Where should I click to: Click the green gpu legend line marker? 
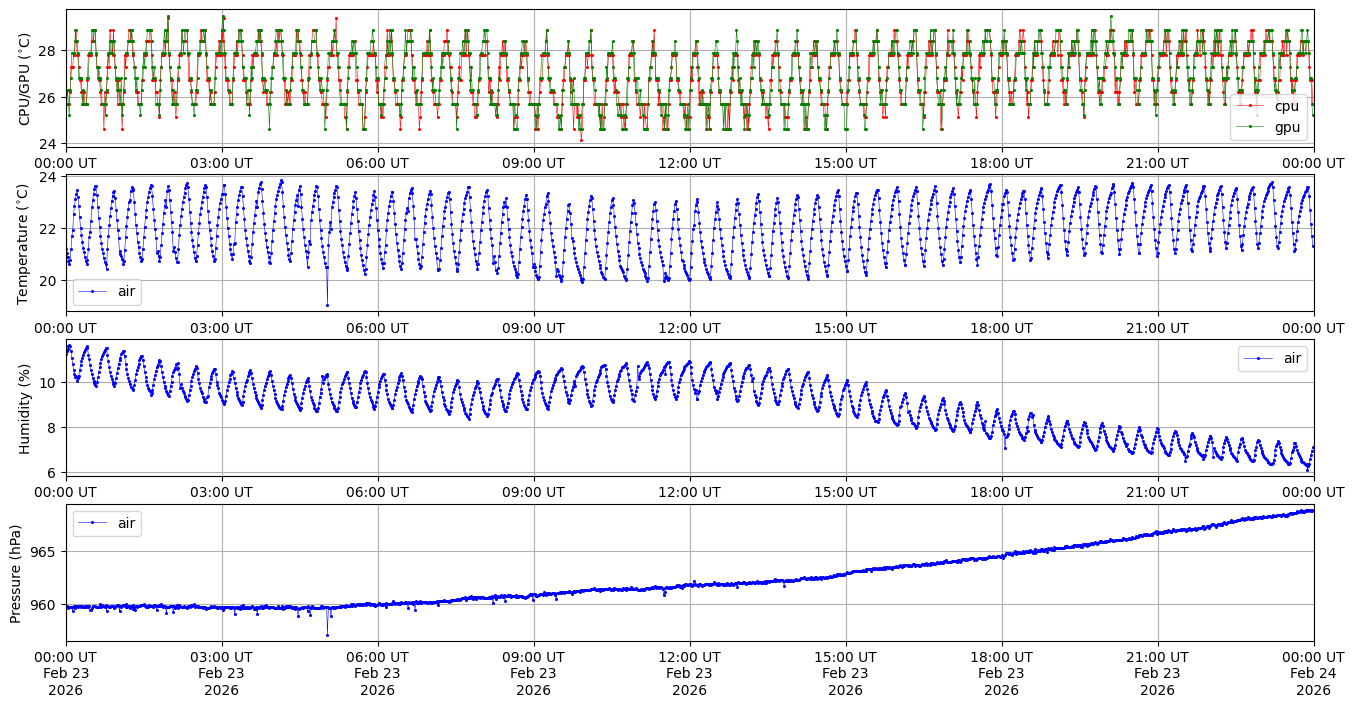click(x=1250, y=126)
